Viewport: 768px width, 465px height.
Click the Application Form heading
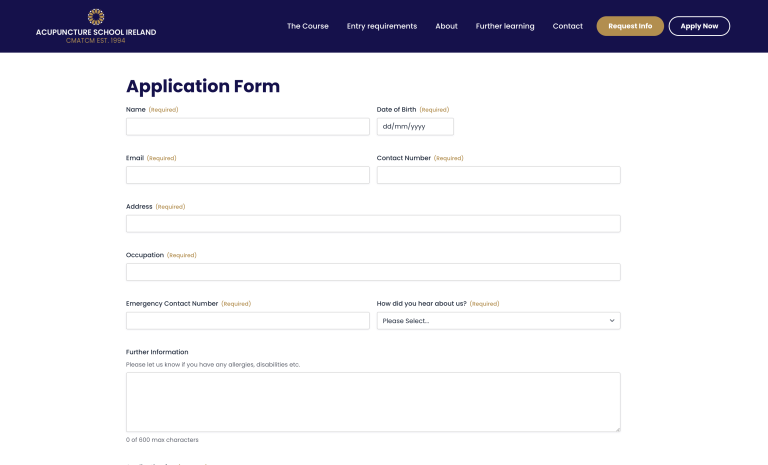(x=203, y=86)
